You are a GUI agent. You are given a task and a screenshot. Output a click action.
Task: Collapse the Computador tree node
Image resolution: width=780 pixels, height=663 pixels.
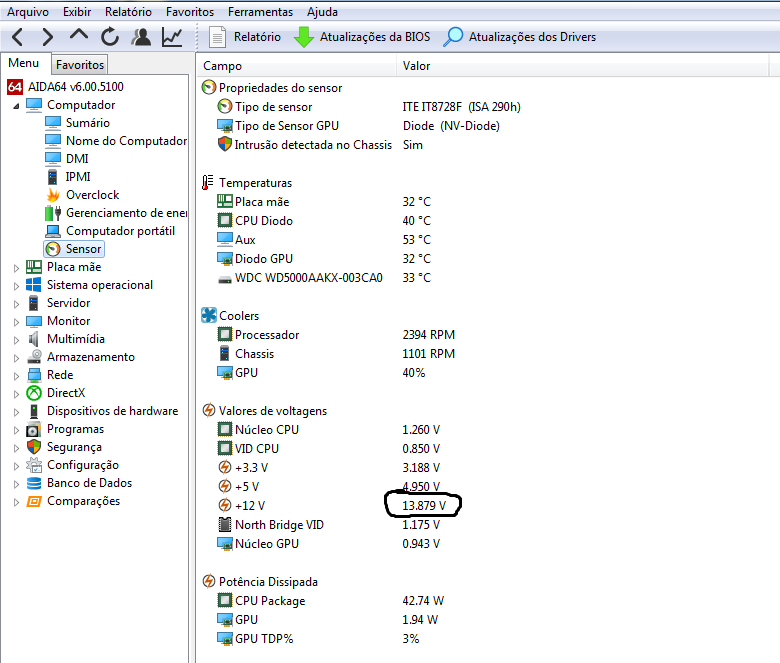click(16, 105)
